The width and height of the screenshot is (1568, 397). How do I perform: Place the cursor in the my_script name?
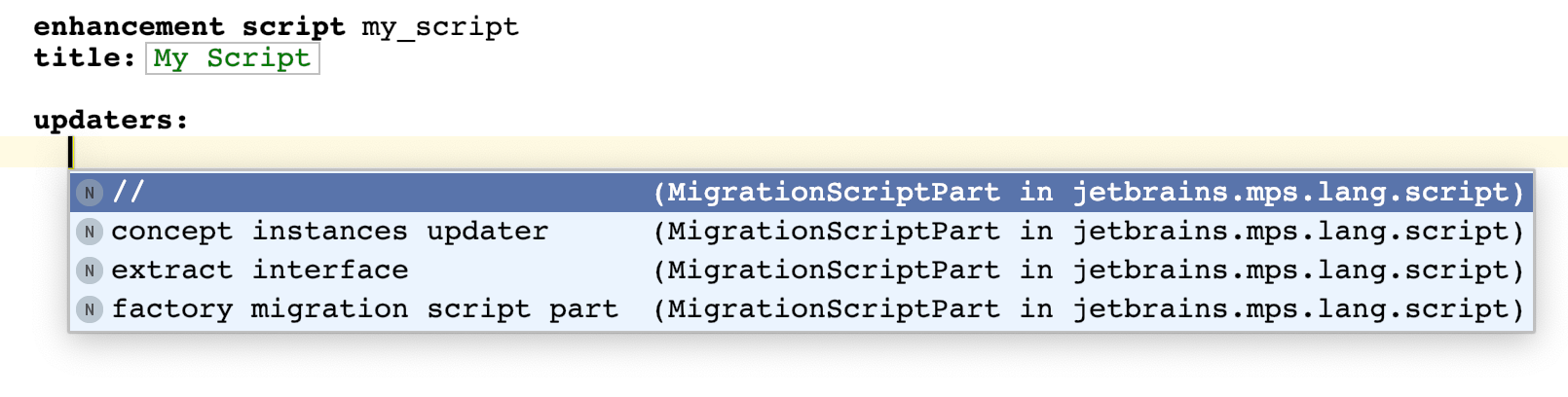440,27
